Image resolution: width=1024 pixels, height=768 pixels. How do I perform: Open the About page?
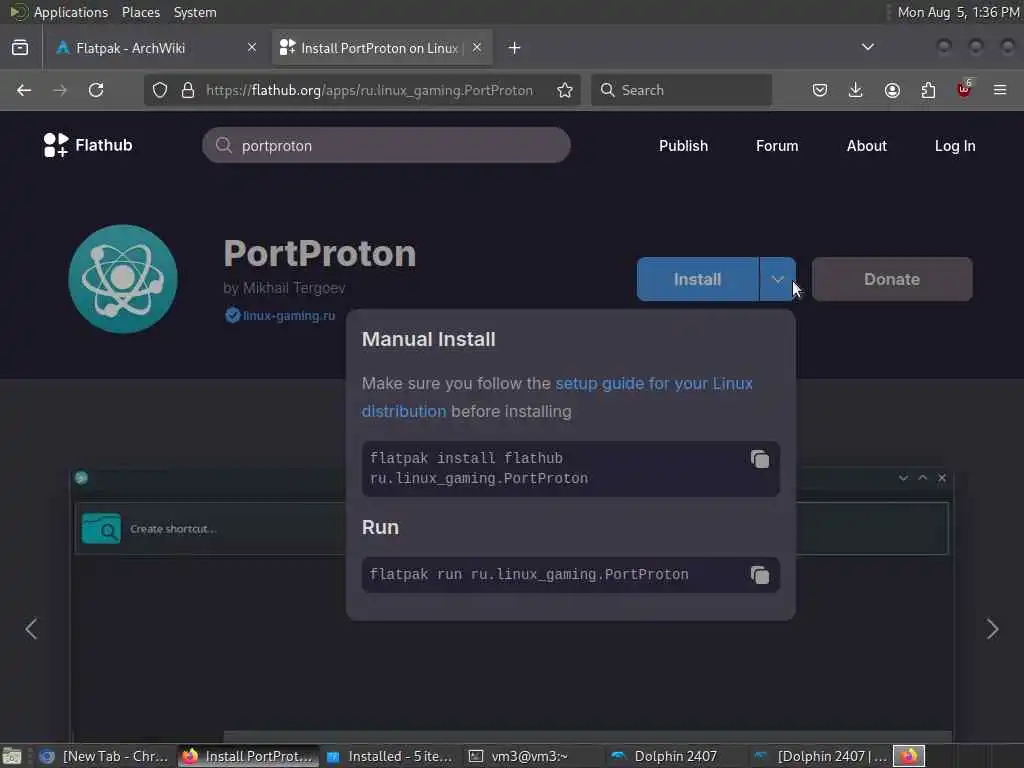click(x=867, y=146)
